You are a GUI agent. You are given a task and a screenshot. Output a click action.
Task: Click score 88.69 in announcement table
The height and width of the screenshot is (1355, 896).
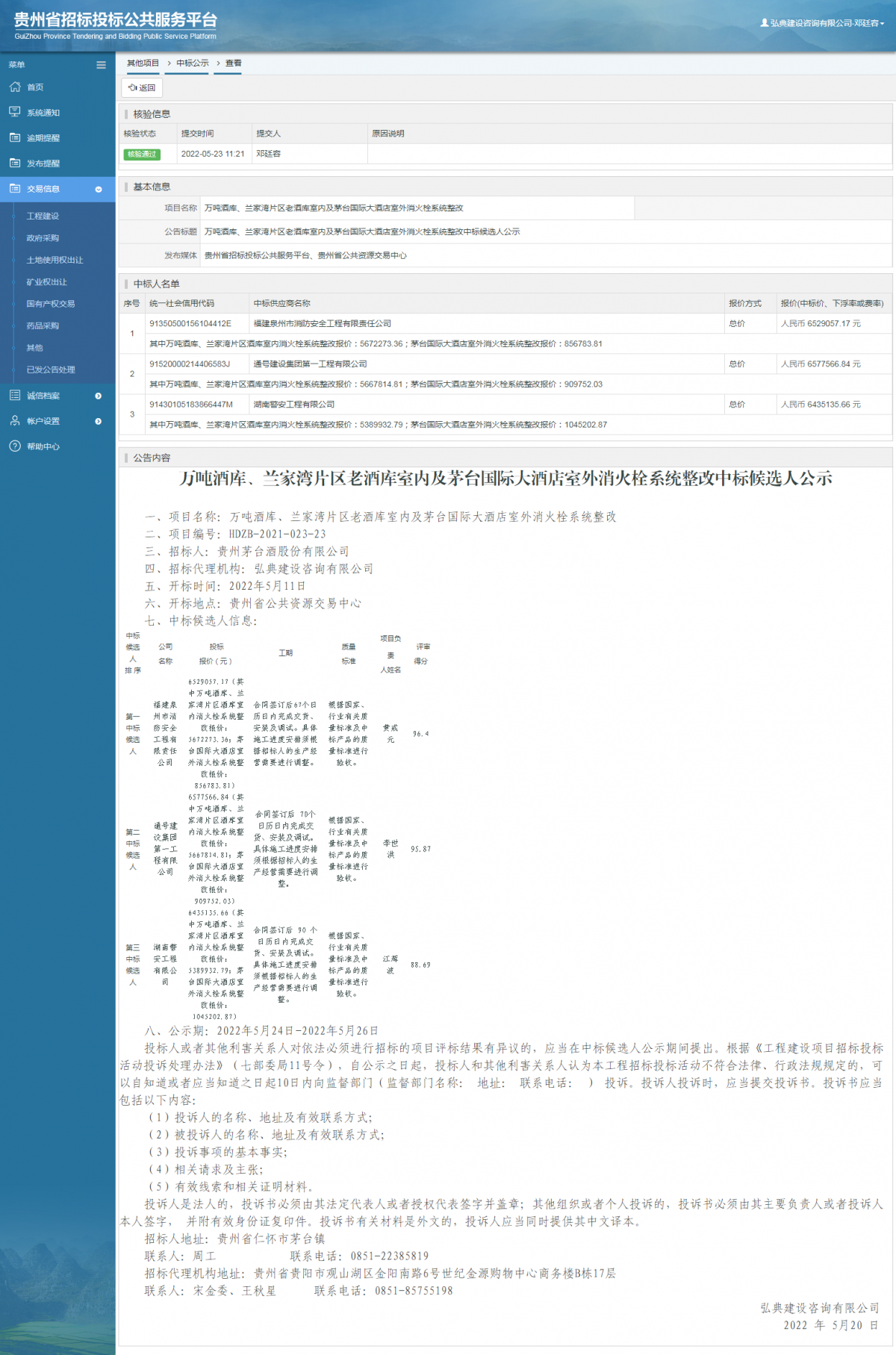coord(420,965)
